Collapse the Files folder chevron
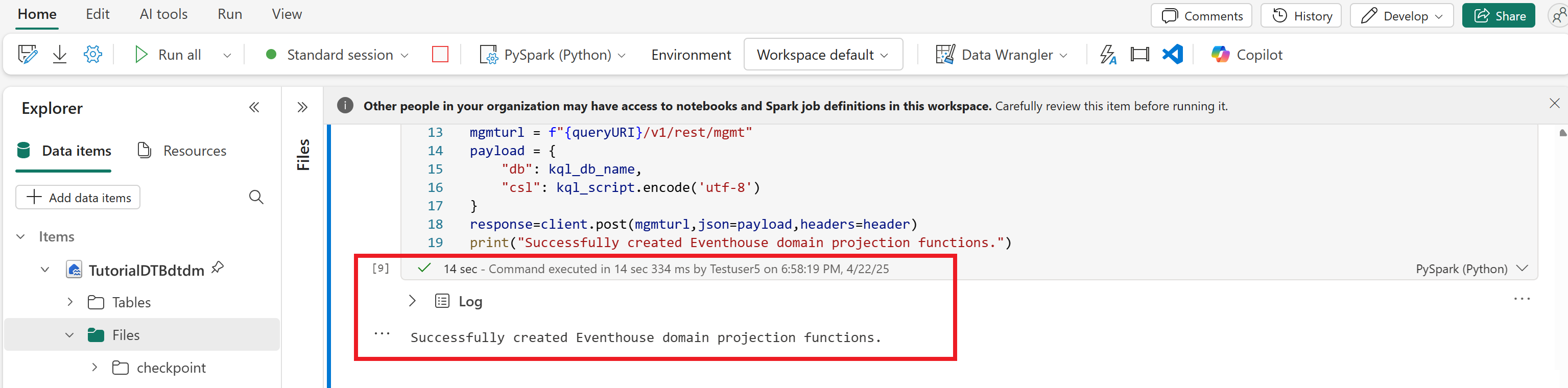 coord(69,335)
